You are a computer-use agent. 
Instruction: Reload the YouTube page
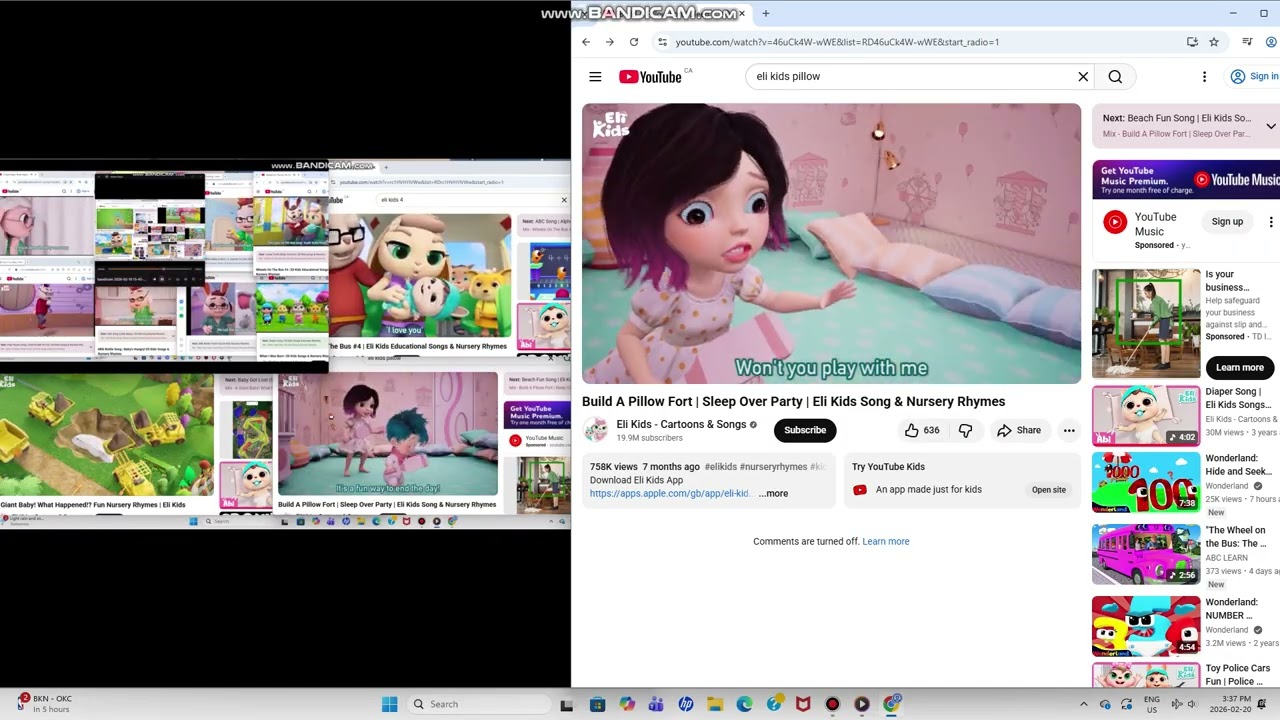[634, 42]
